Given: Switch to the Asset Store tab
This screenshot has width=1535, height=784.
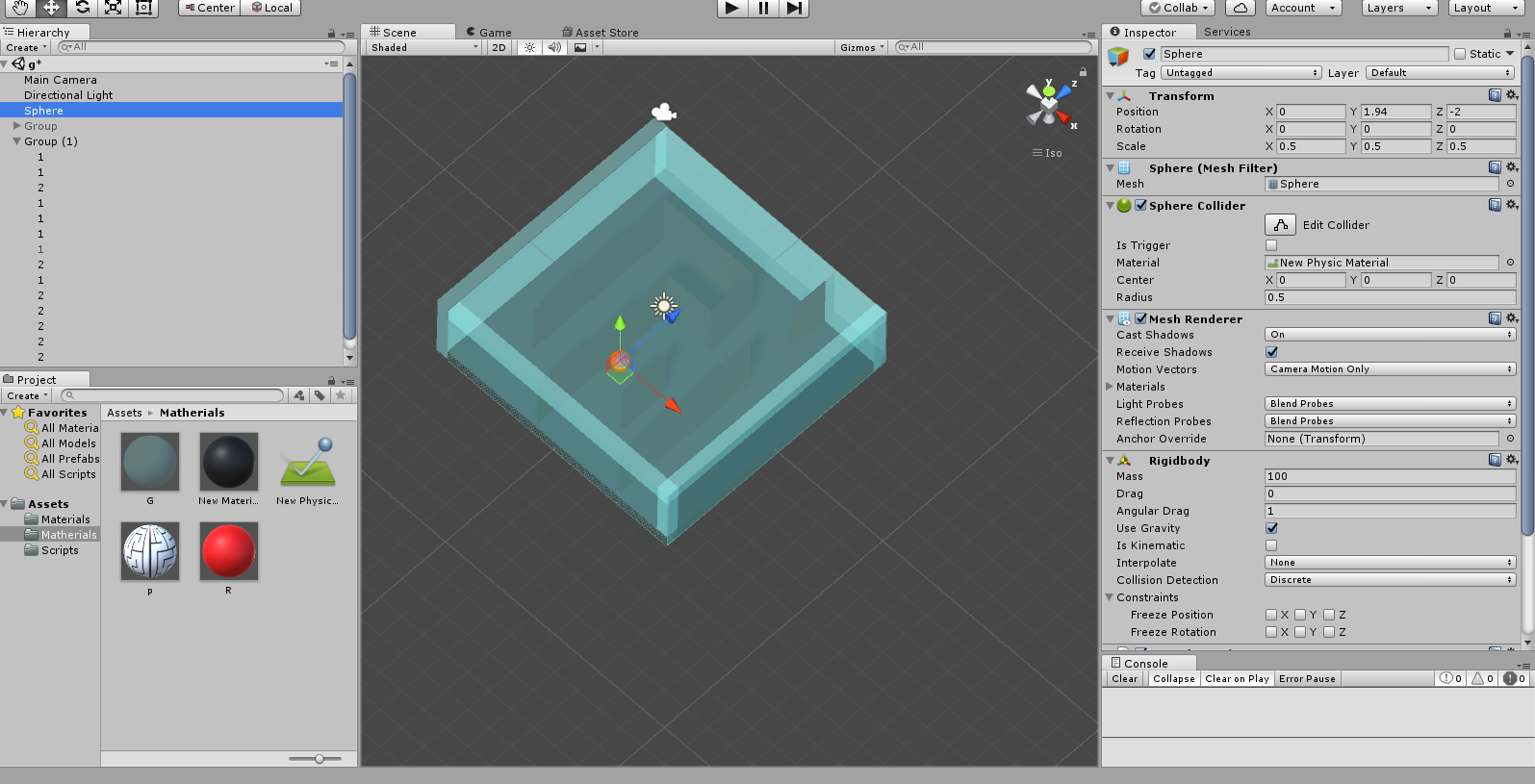Looking at the screenshot, I should (601, 33).
